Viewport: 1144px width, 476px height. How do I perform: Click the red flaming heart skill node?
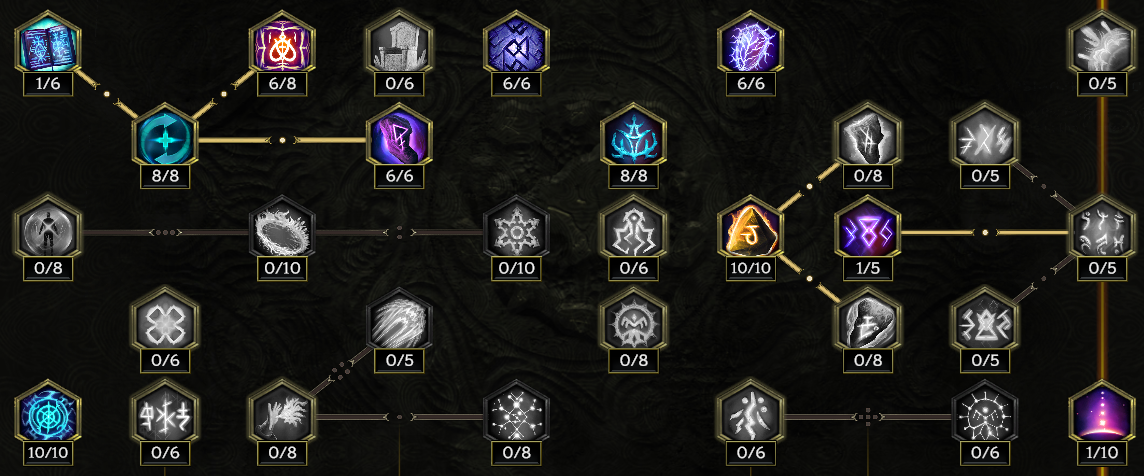point(282,44)
